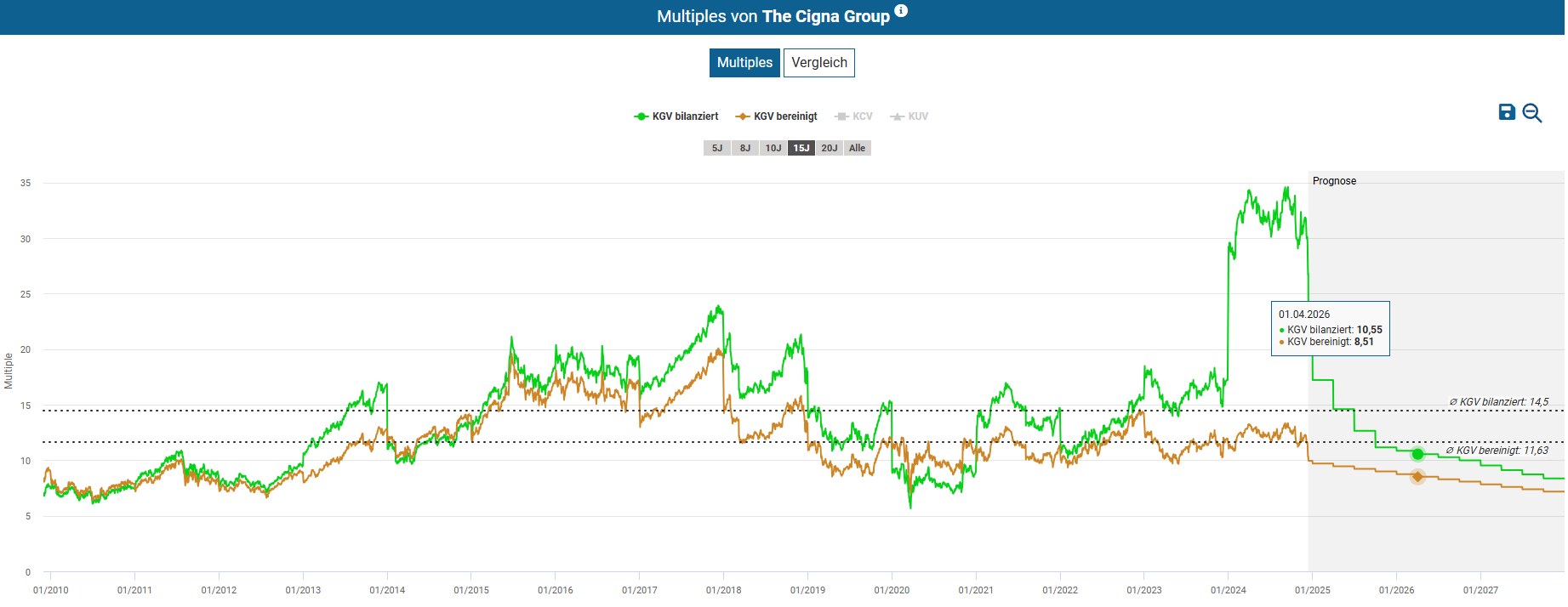Screen dimensions: 1568x607
Task: Select the 20J time range
Action: [830, 148]
